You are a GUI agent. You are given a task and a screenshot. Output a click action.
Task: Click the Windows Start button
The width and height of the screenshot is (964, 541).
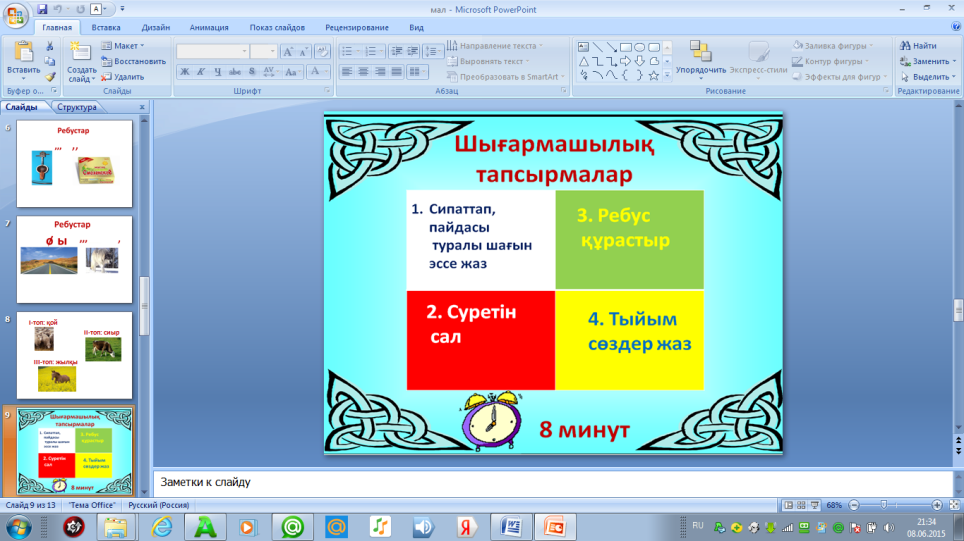18,527
